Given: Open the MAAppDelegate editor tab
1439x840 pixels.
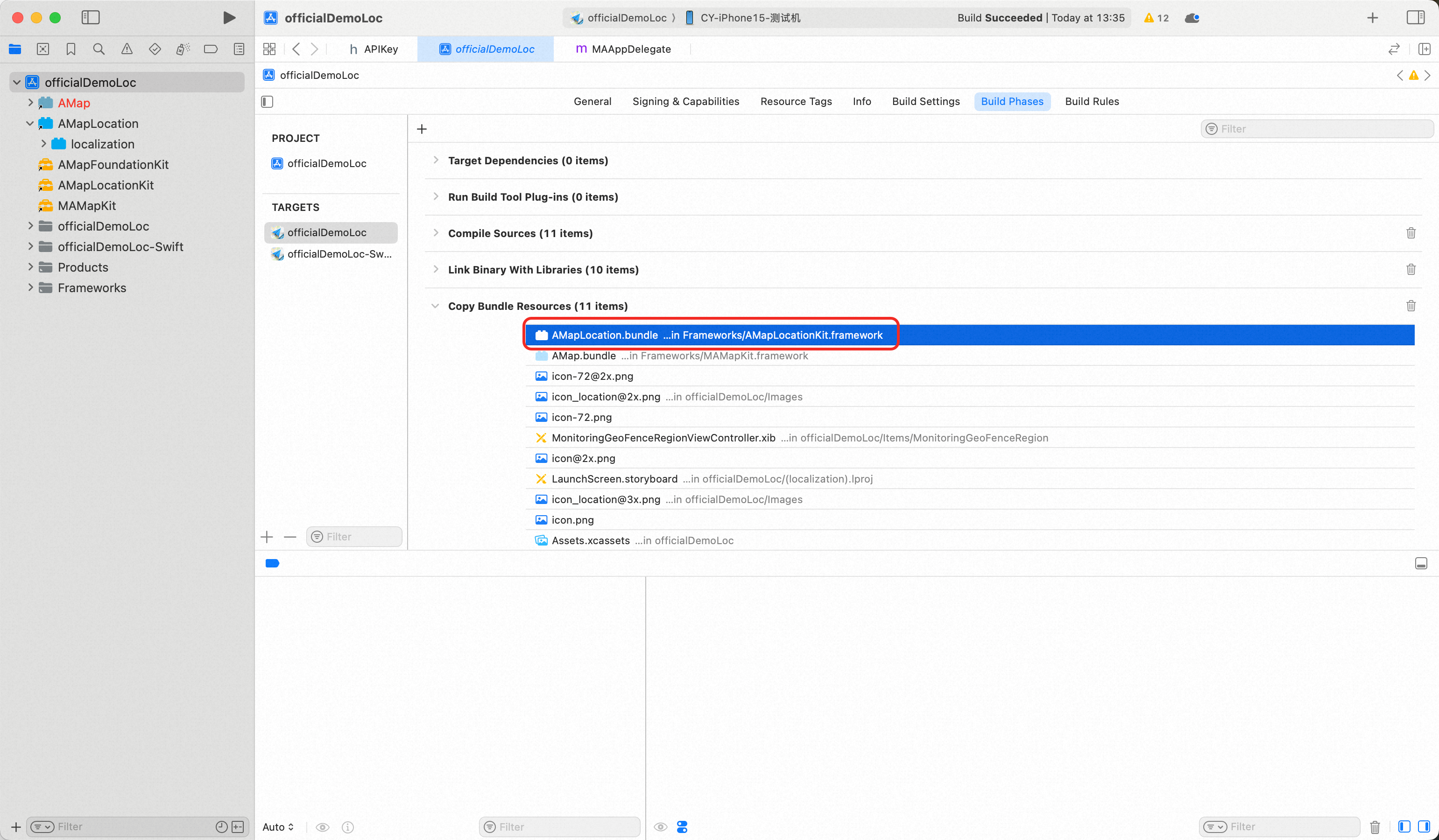Looking at the screenshot, I should (x=623, y=49).
